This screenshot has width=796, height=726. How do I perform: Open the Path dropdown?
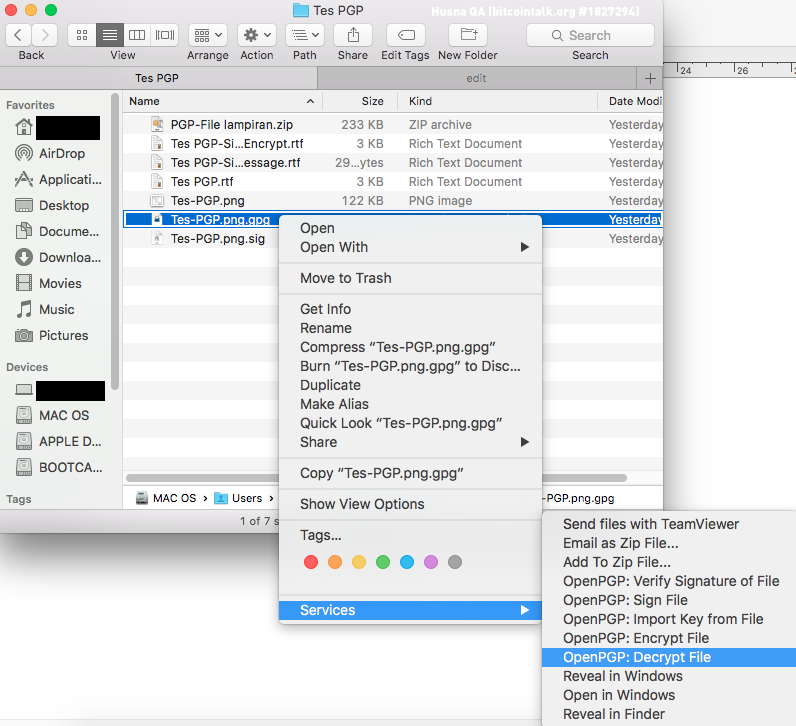point(305,35)
